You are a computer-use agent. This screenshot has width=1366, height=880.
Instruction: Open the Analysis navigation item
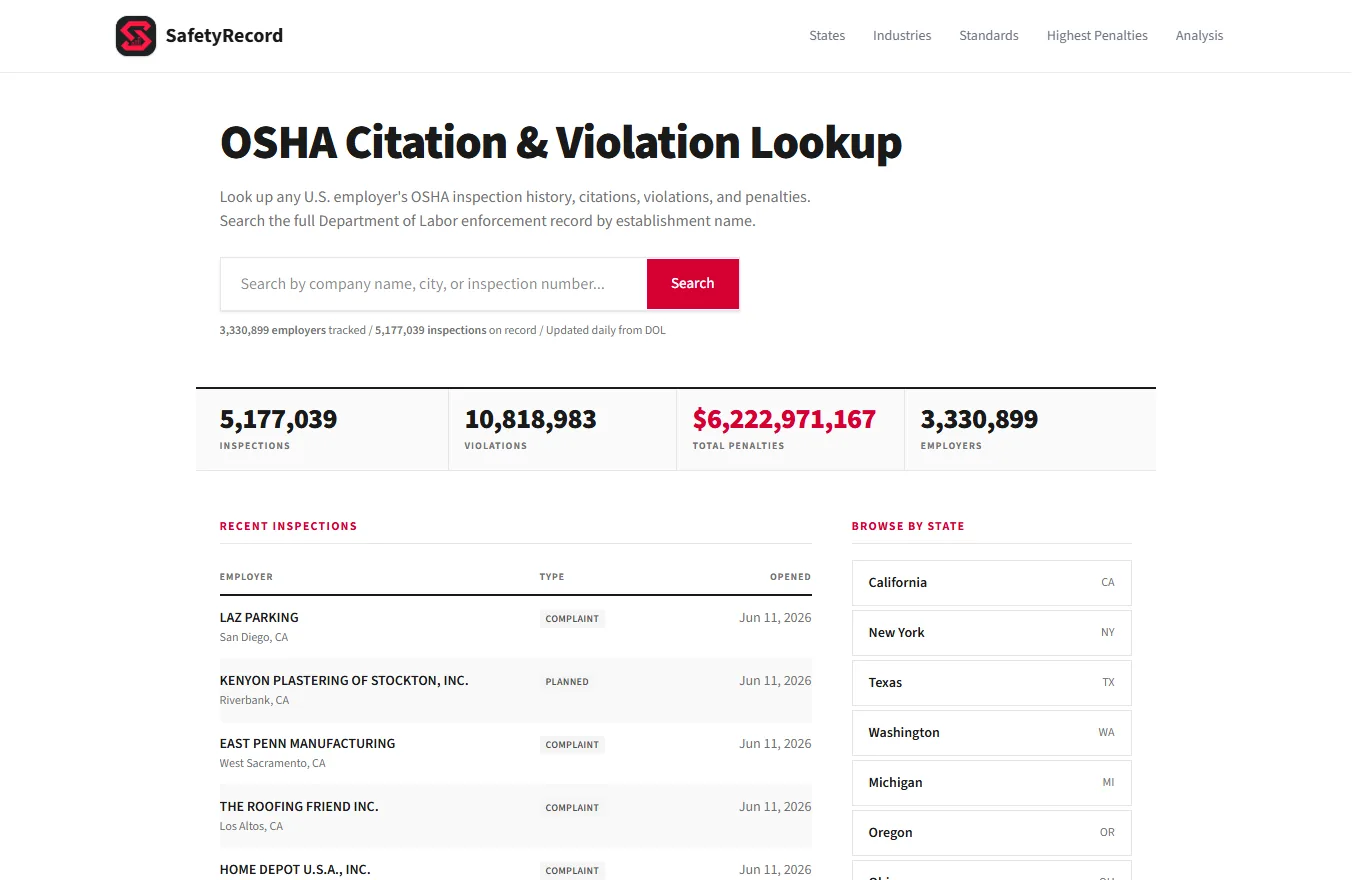[1199, 36]
